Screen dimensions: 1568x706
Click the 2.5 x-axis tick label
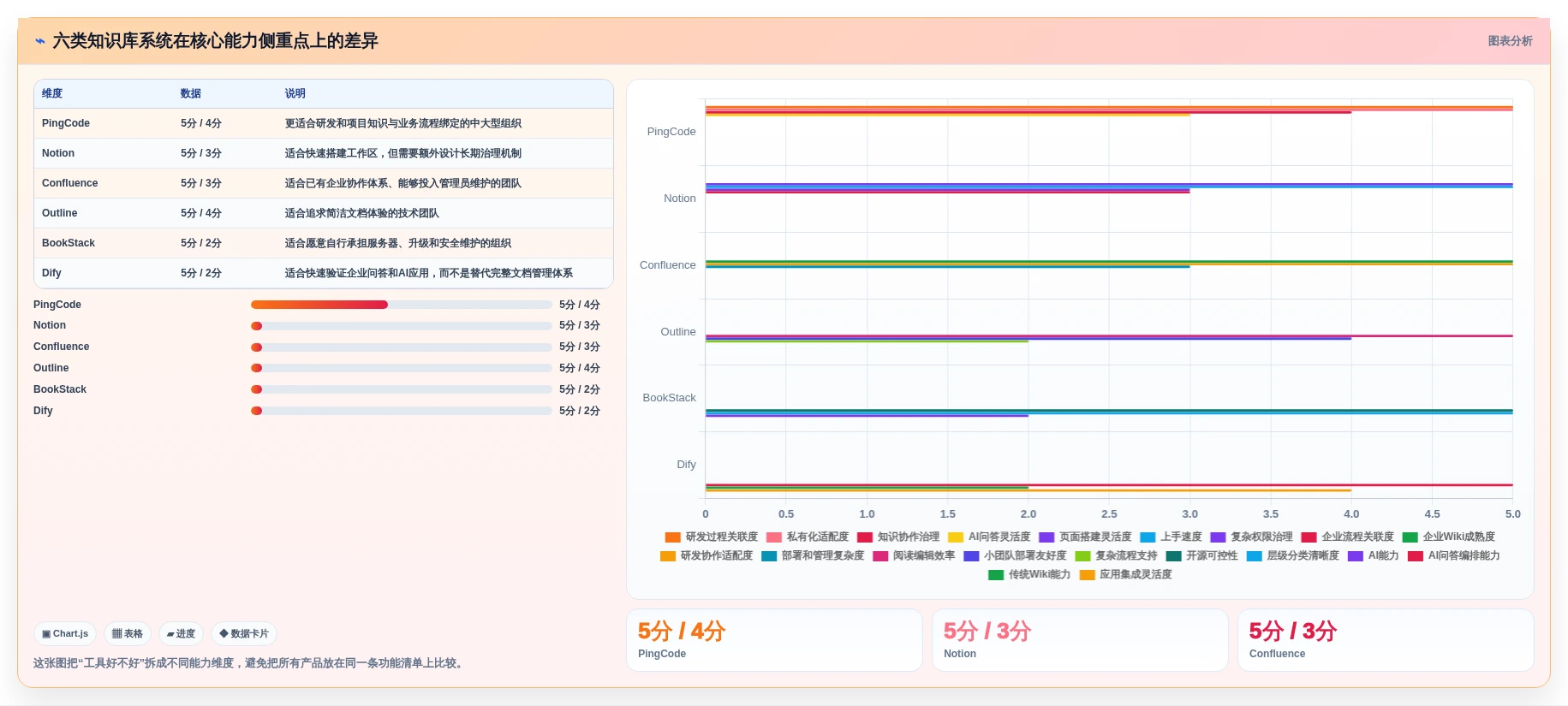tap(1109, 514)
